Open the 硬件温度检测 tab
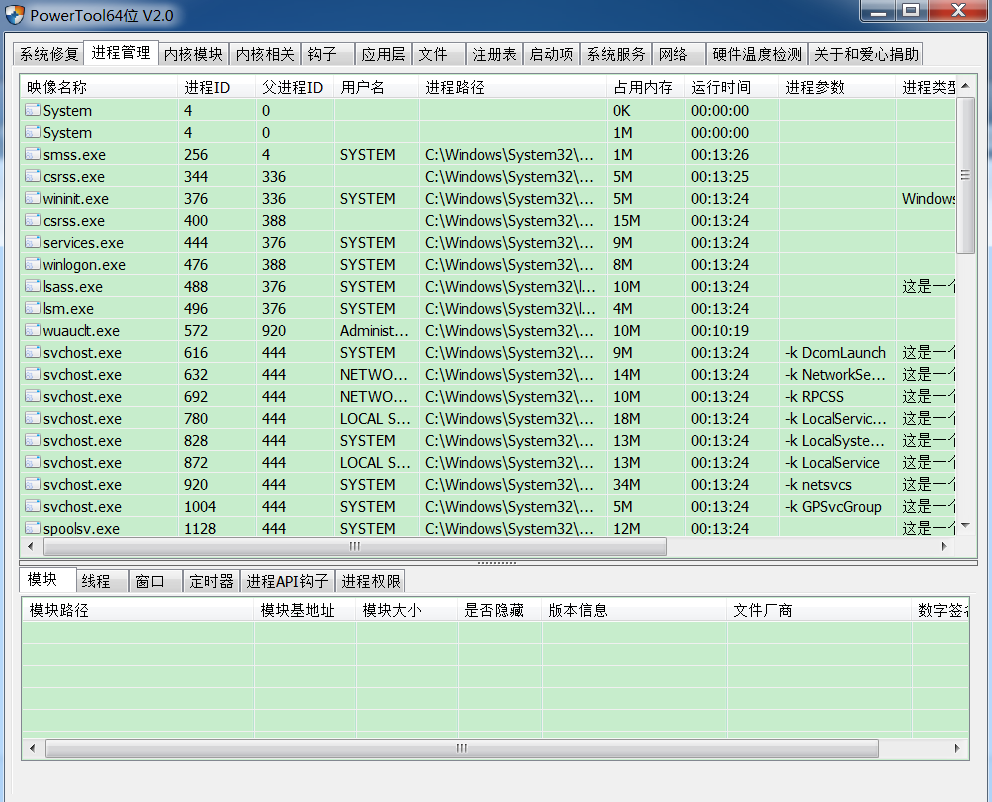The height and width of the screenshot is (802, 992). [x=757, y=54]
